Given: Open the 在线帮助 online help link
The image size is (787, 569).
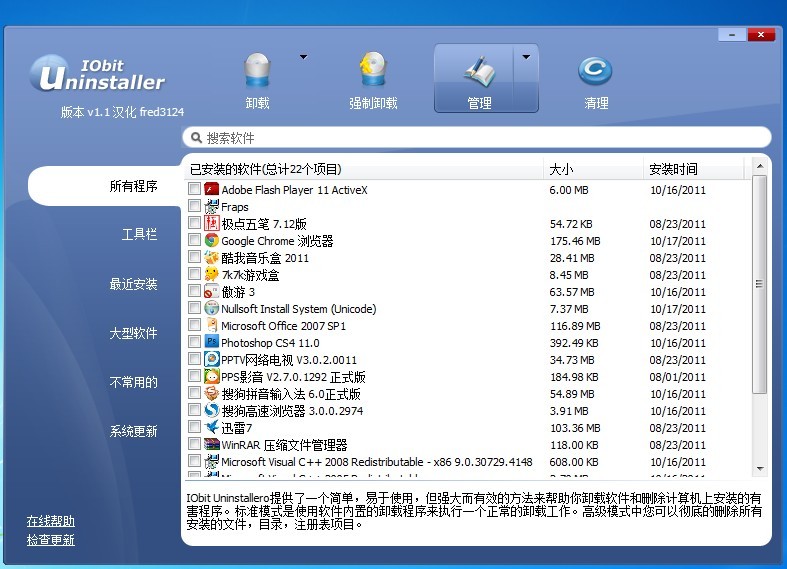Looking at the screenshot, I should [x=51, y=521].
